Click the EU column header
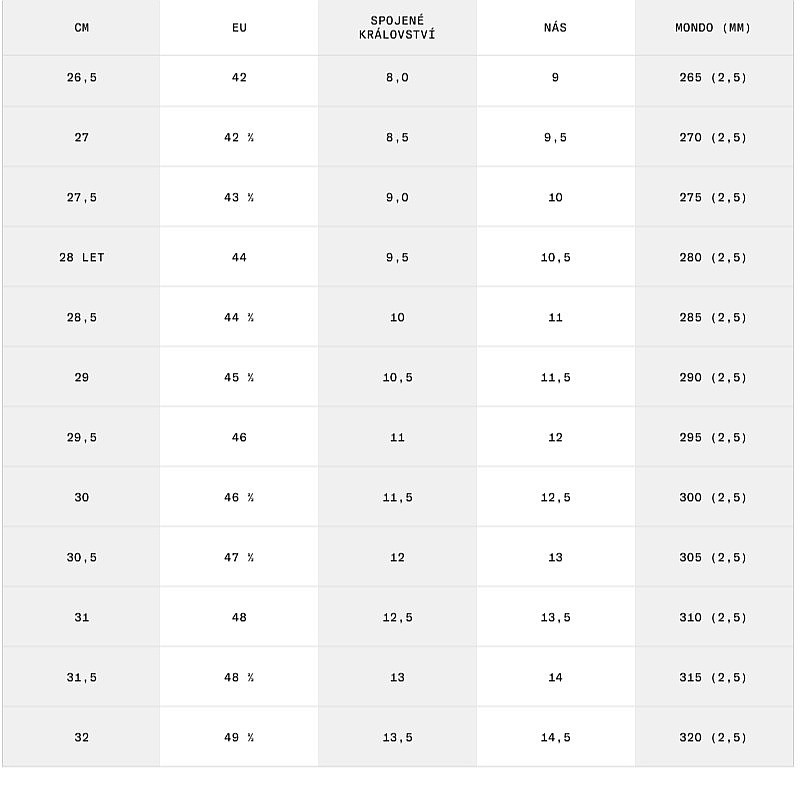The image size is (807, 786). click(239, 28)
